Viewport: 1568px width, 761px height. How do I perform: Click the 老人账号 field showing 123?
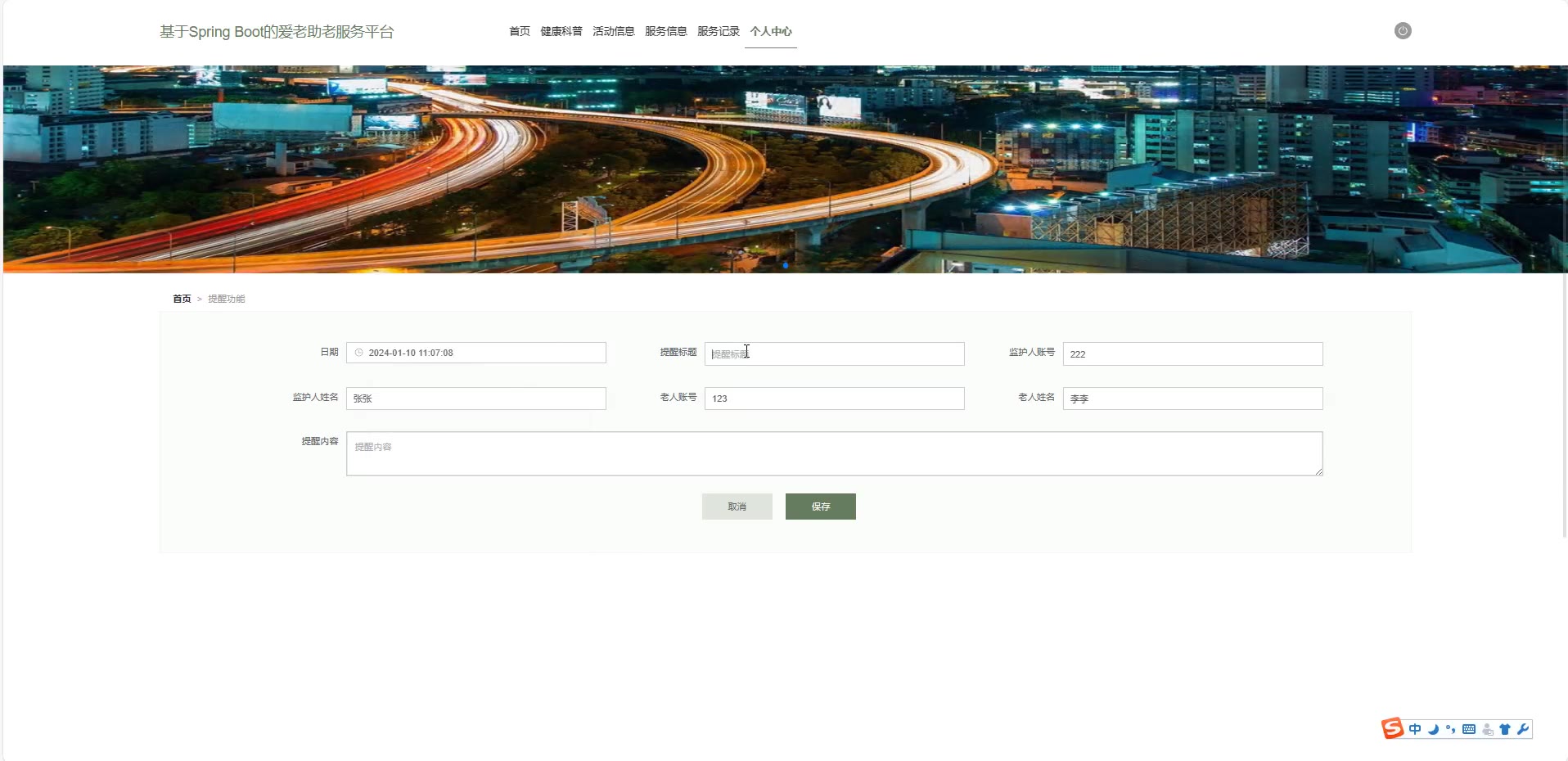tap(835, 399)
